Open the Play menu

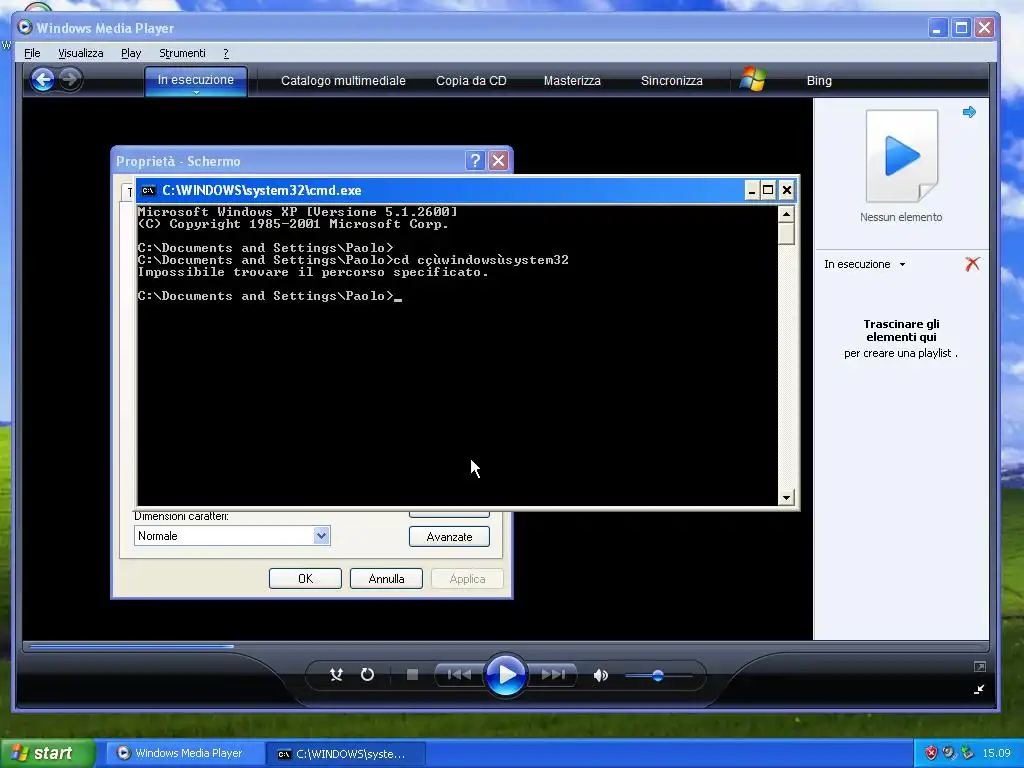(131, 53)
